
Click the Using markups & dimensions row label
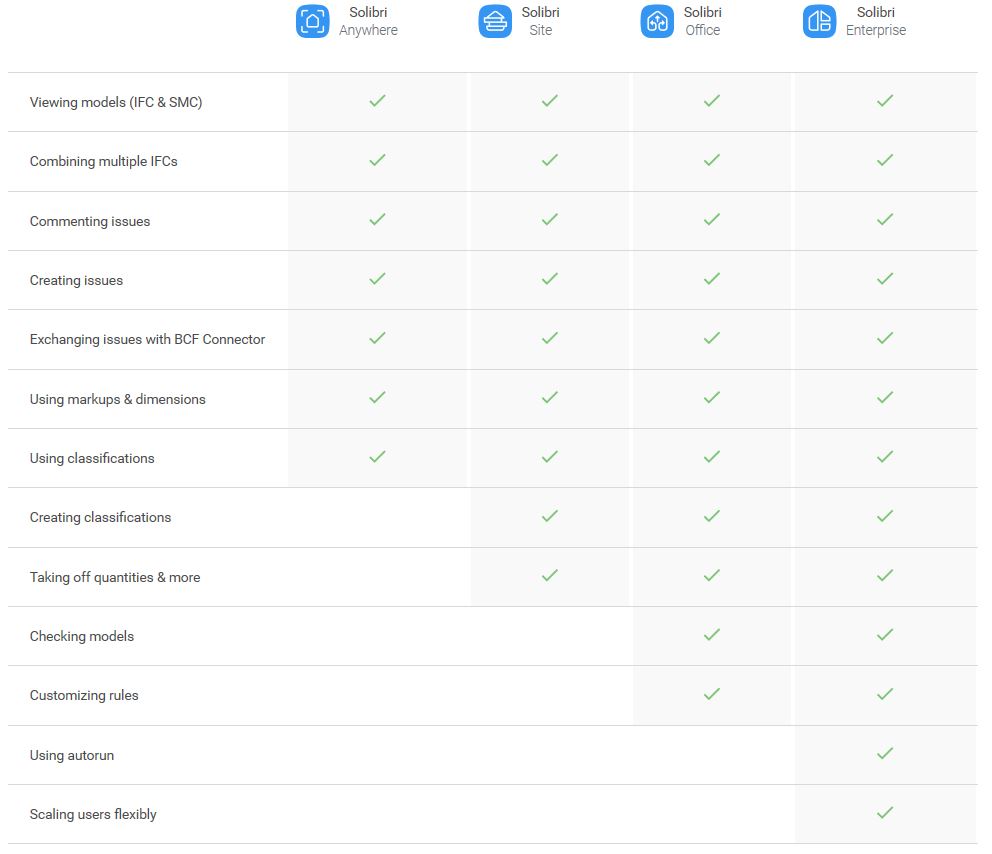pyautogui.click(x=118, y=399)
